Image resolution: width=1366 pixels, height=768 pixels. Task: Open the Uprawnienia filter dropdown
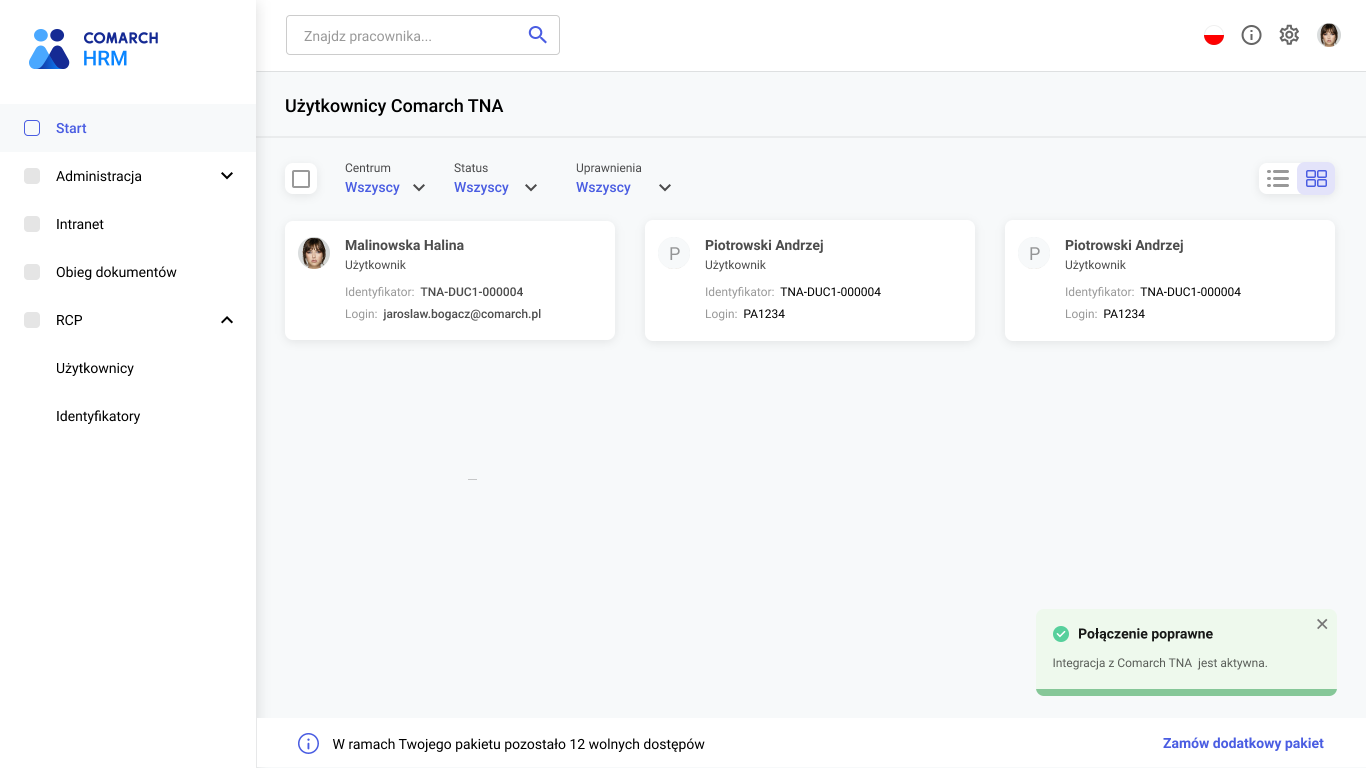pyautogui.click(x=624, y=179)
